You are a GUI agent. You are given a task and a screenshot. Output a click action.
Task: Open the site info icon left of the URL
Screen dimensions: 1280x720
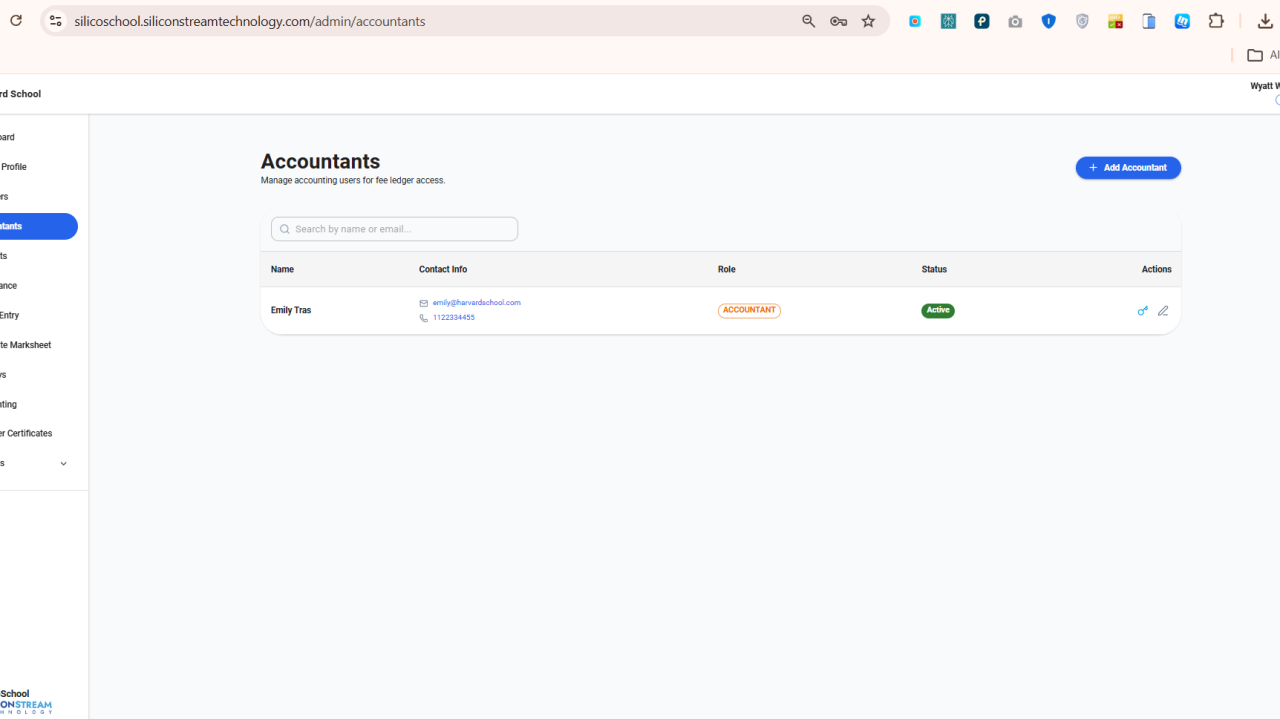pyautogui.click(x=55, y=21)
